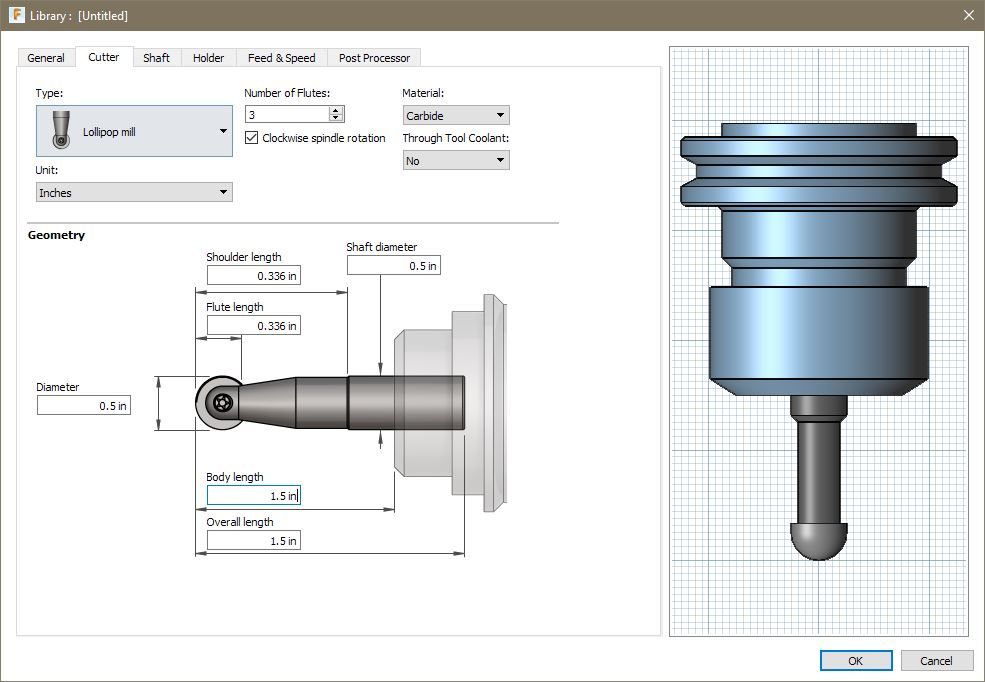Click the Type label
The image size is (985, 682).
pos(49,93)
